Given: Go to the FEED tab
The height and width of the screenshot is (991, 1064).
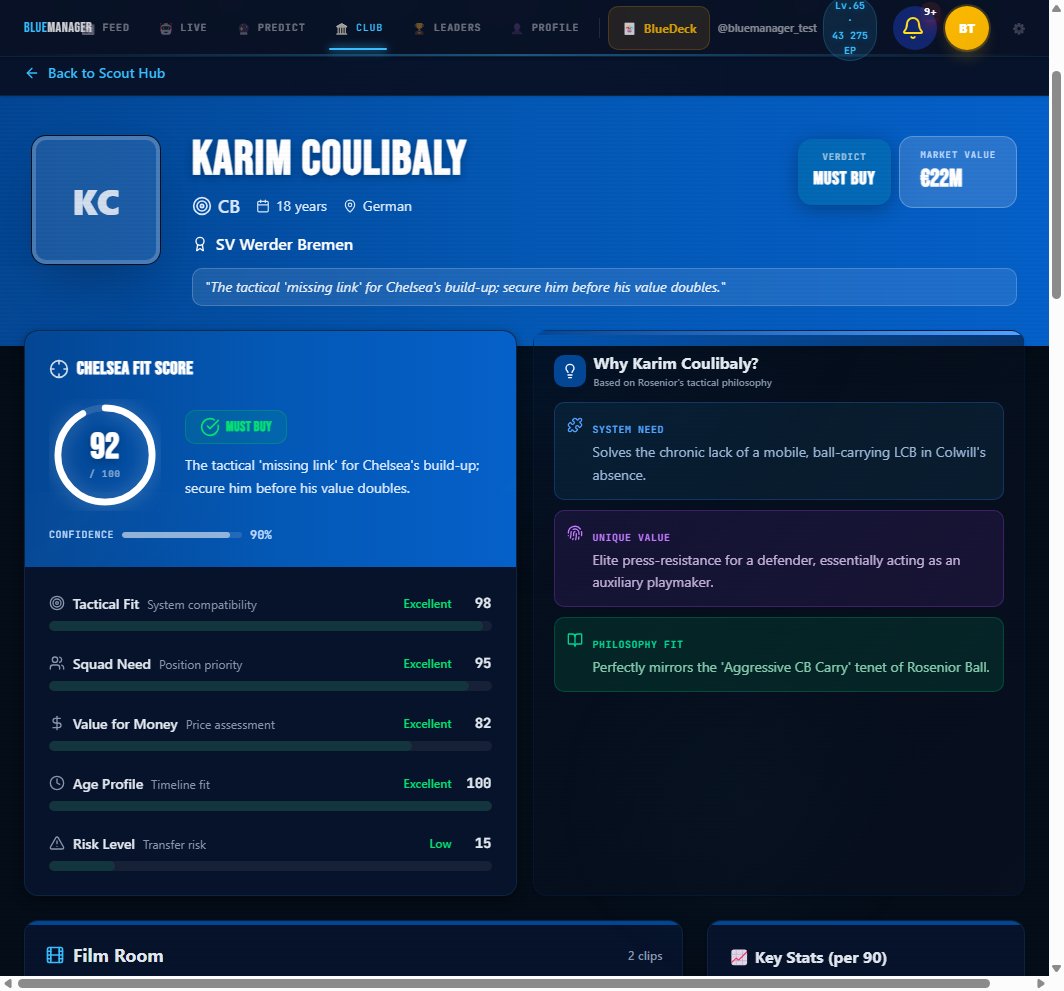Looking at the screenshot, I should (x=109, y=28).
